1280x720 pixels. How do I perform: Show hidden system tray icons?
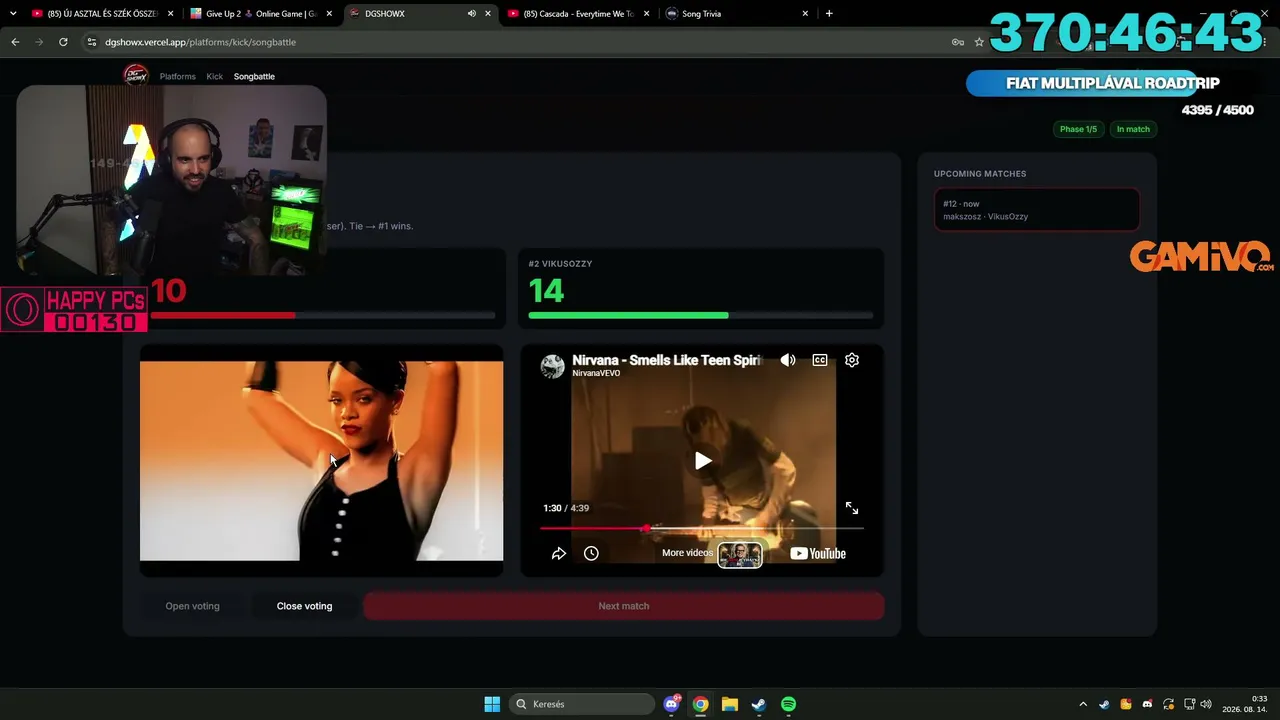click(x=1083, y=704)
